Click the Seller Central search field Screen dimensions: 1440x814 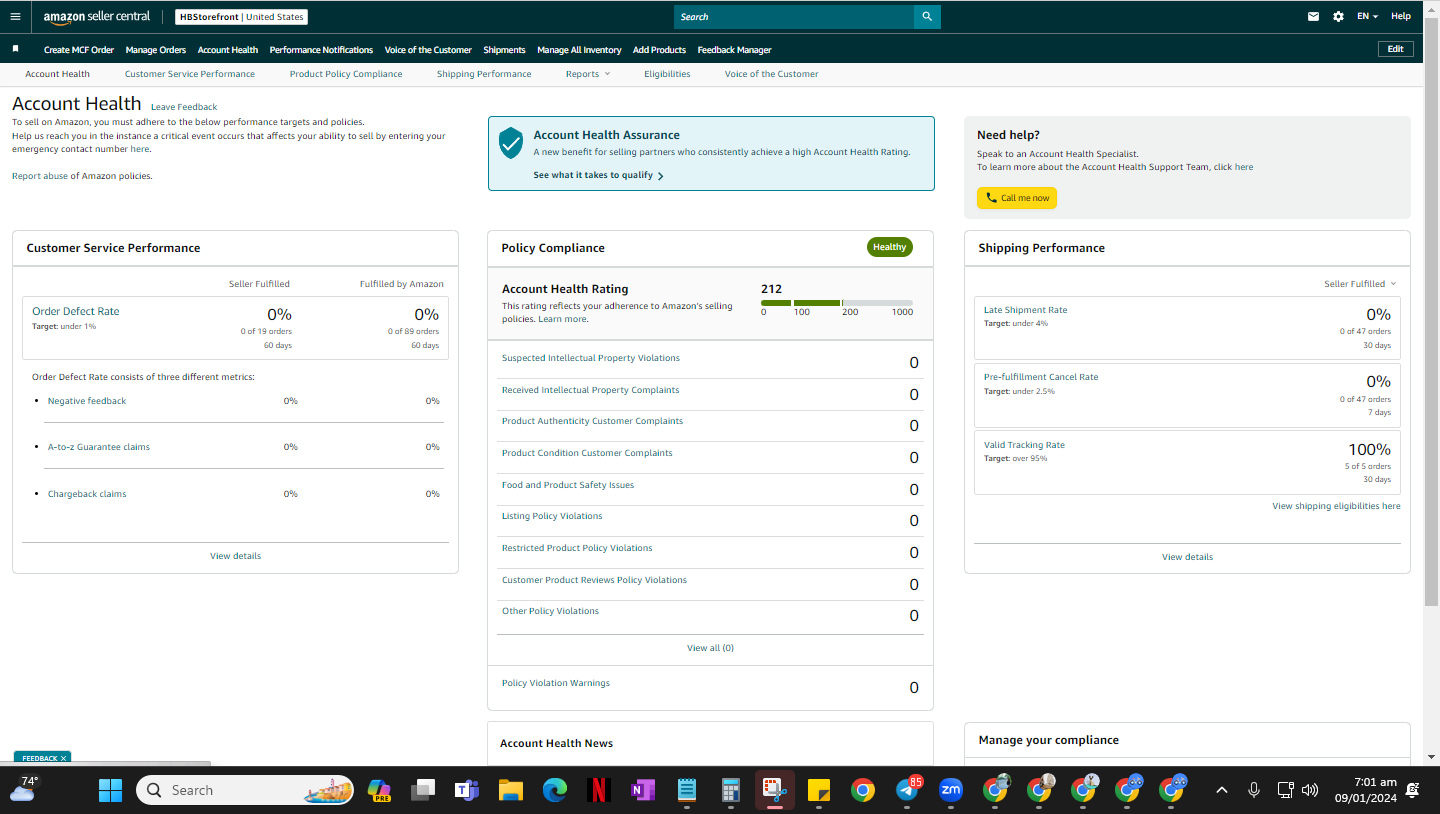[x=794, y=17]
